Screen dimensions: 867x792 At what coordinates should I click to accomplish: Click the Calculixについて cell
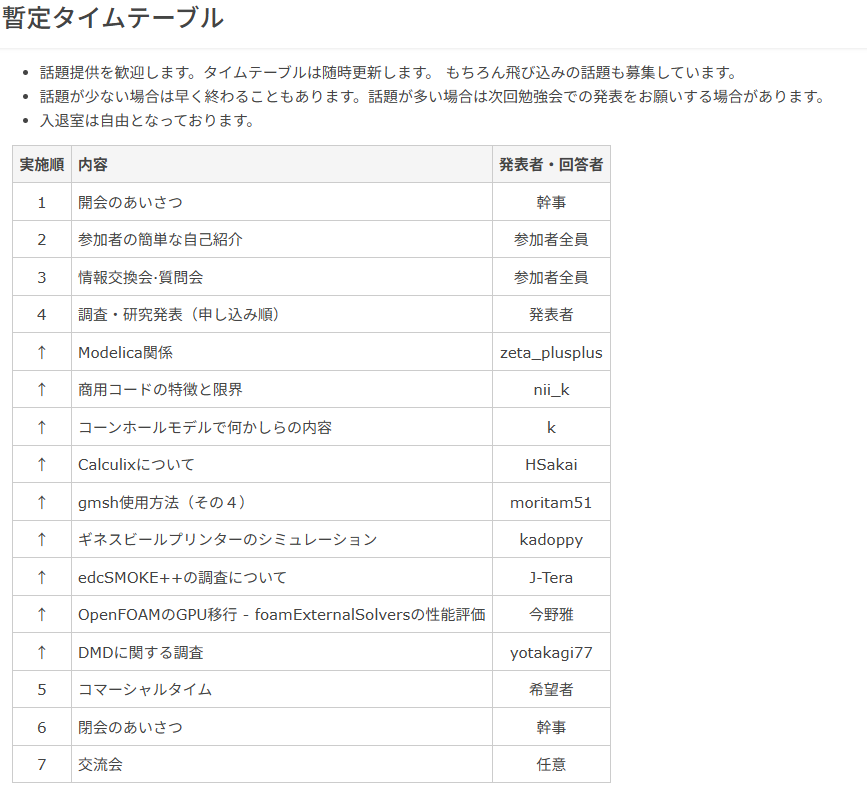(x=282, y=464)
